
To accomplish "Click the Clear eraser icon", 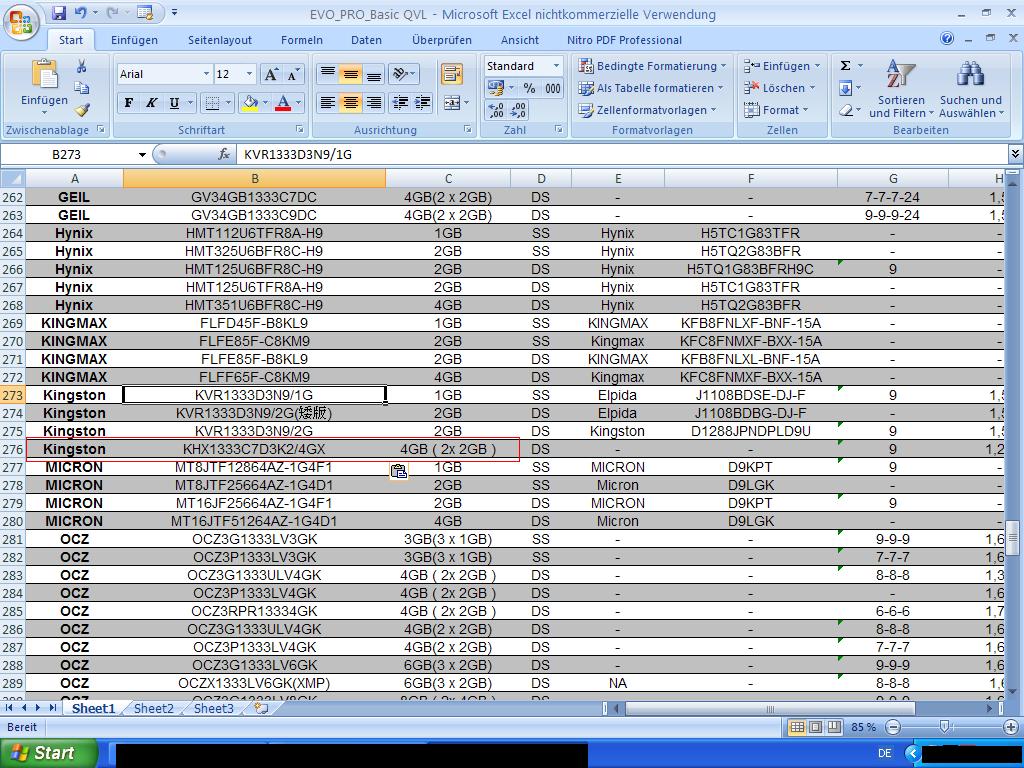I will pos(845,110).
